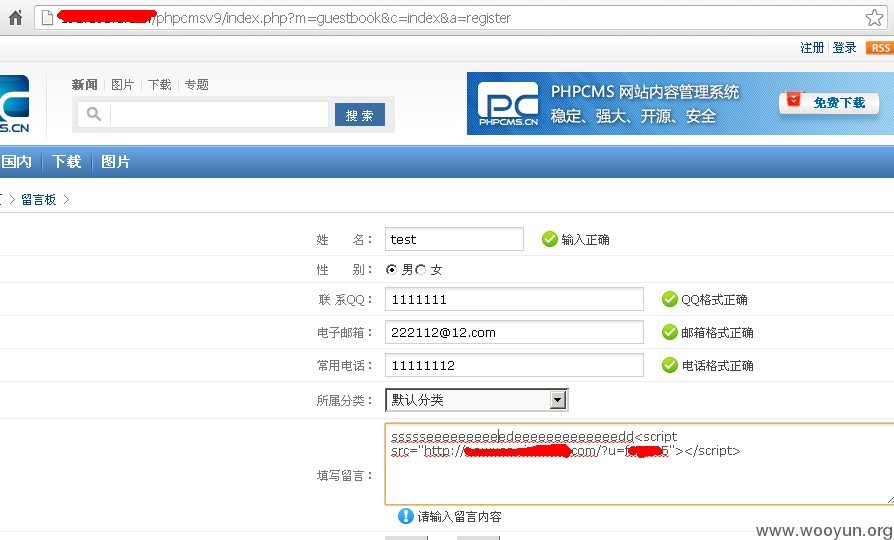Open the 新闻 search tab
The image size is (894, 540).
[x=84, y=85]
